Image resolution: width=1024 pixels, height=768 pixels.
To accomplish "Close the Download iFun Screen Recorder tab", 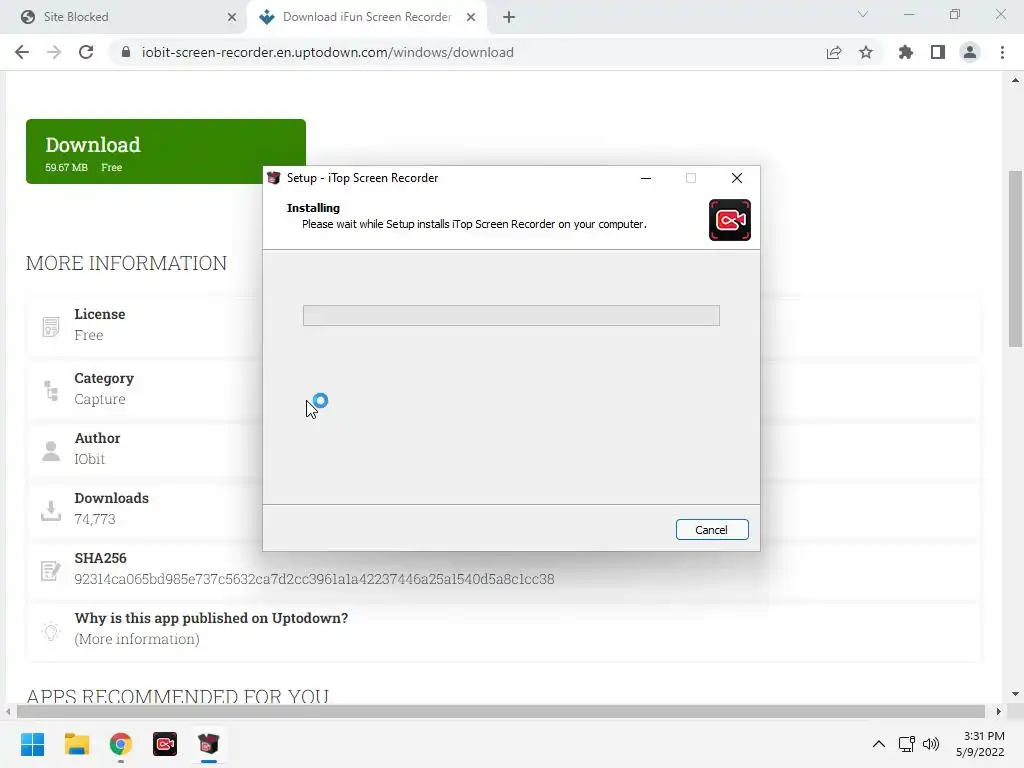I will pos(471,17).
